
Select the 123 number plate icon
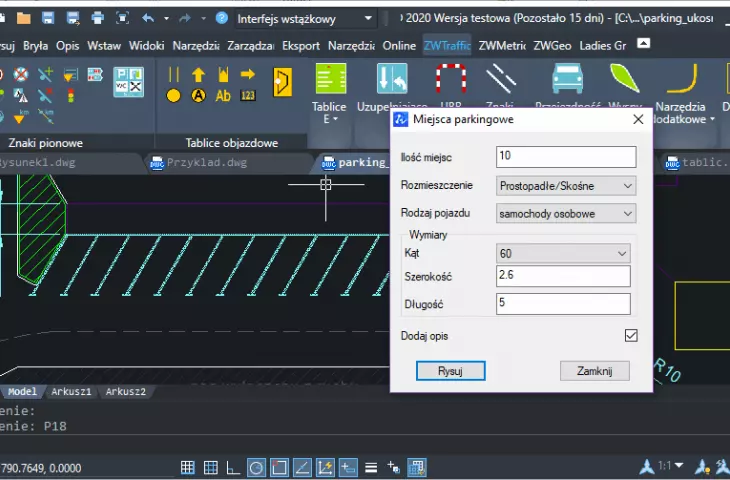click(248, 96)
